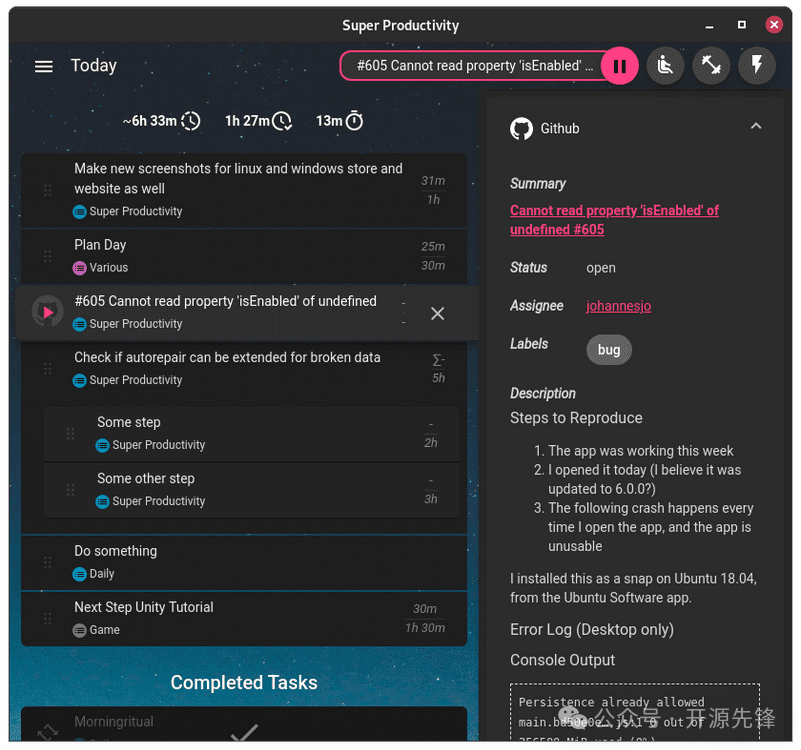The height and width of the screenshot is (750, 801).
Task: Click the Game tag icon
Action: pyautogui.click(x=80, y=630)
